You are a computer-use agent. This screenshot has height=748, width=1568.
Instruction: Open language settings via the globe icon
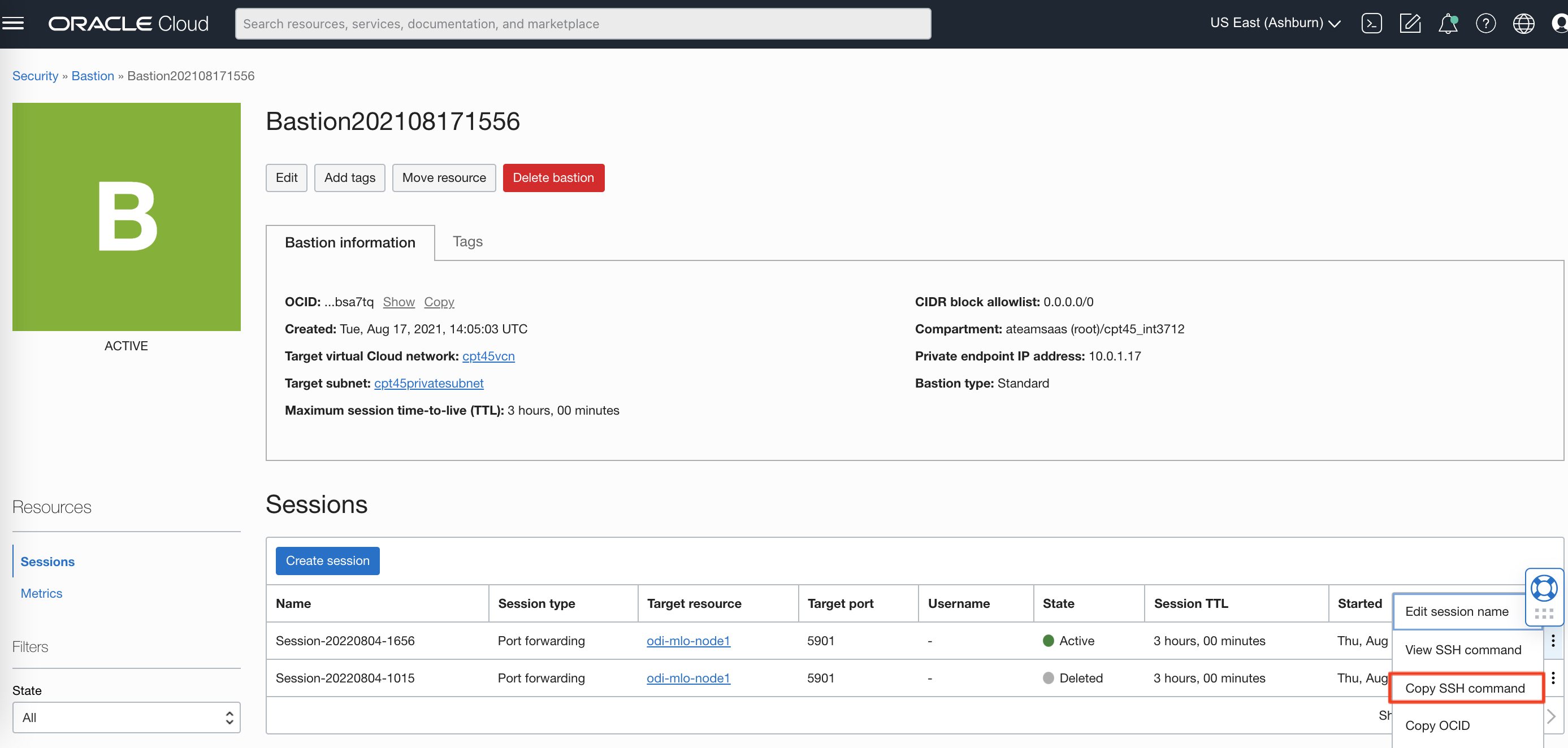pyautogui.click(x=1523, y=23)
